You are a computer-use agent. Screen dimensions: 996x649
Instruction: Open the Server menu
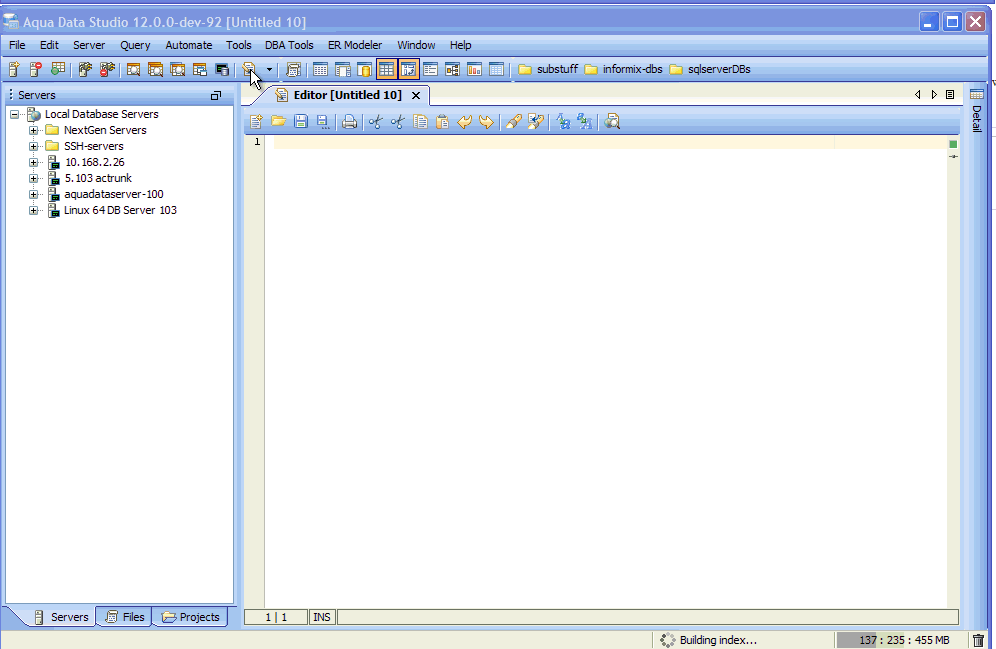coord(89,45)
